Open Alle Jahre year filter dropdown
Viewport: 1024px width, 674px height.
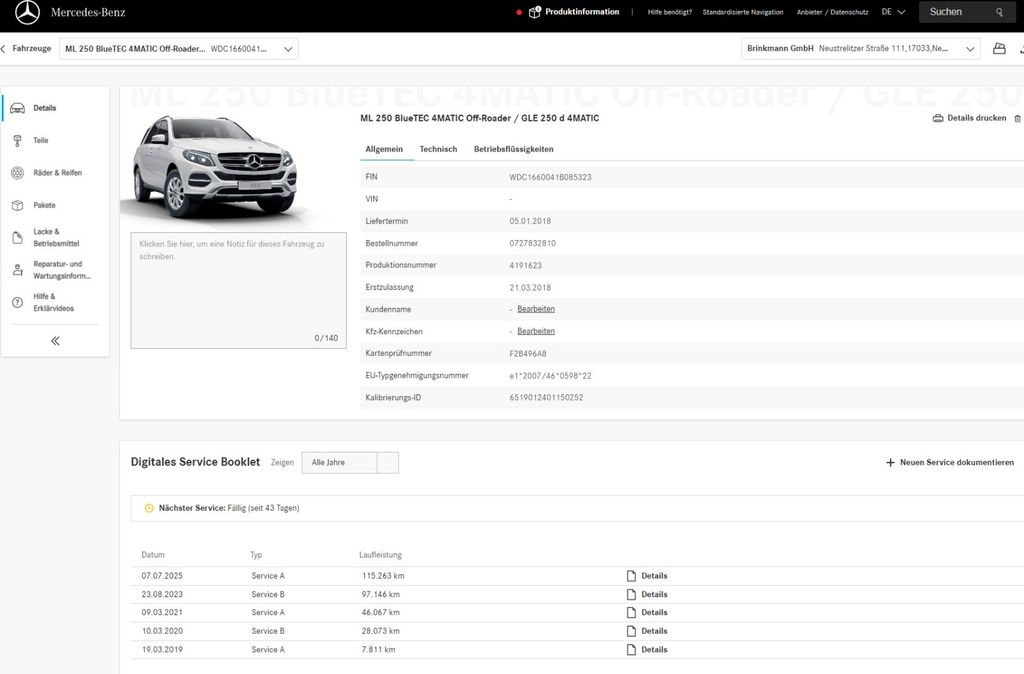click(350, 462)
